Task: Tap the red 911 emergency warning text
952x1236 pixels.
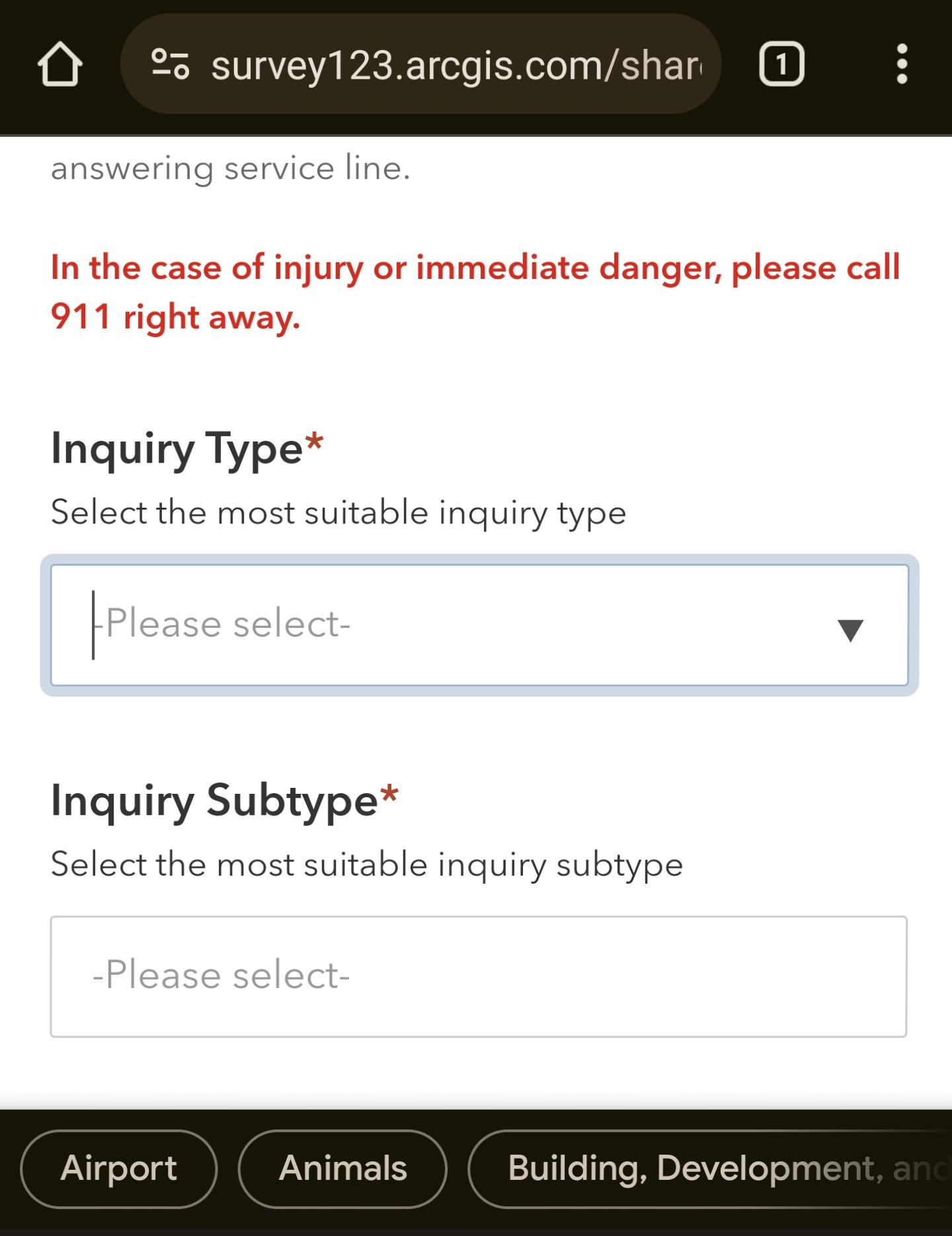Action: [x=476, y=291]
